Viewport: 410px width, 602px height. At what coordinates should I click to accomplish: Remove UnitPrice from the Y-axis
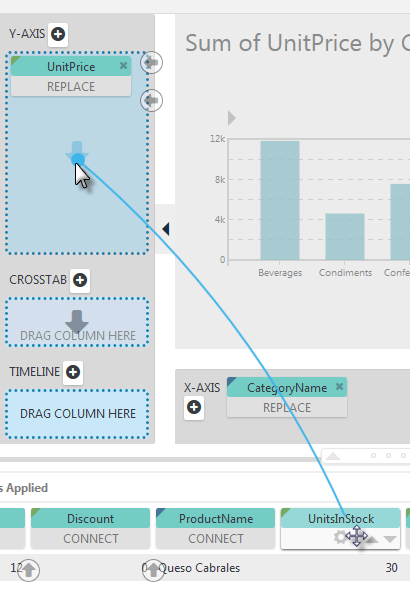click(123, 66)
